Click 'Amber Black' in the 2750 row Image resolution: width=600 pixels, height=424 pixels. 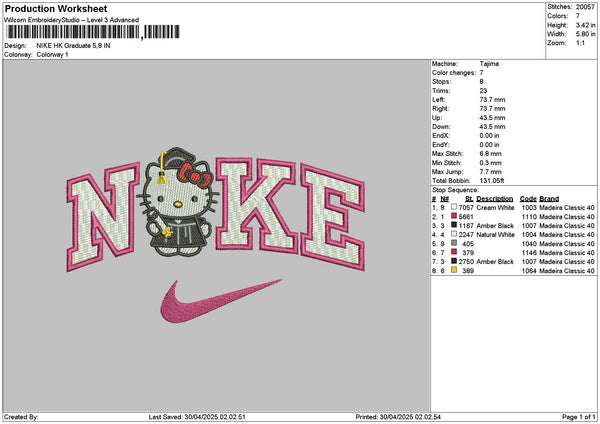pyautogui.click(x=495, y=261)
